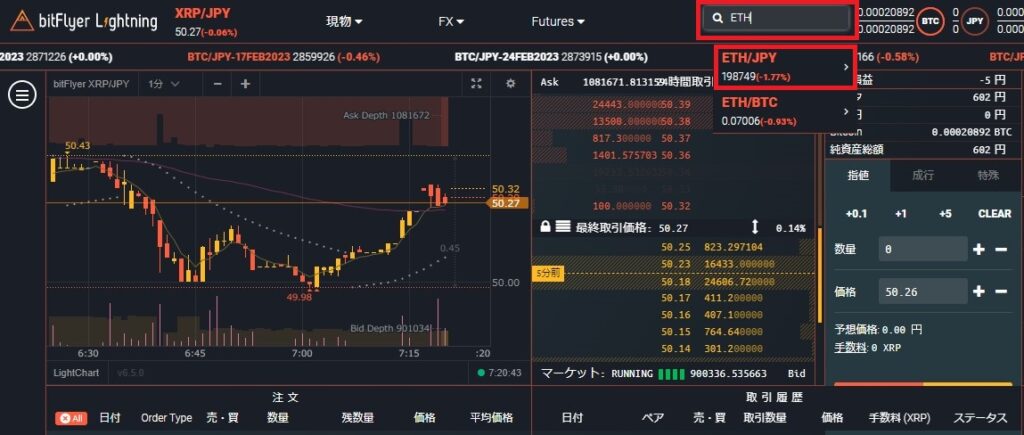The width and height of the screenshot is (1024, 435).
Task: Sort orders by 日付 column in 注文
Action: pos(109,418)
